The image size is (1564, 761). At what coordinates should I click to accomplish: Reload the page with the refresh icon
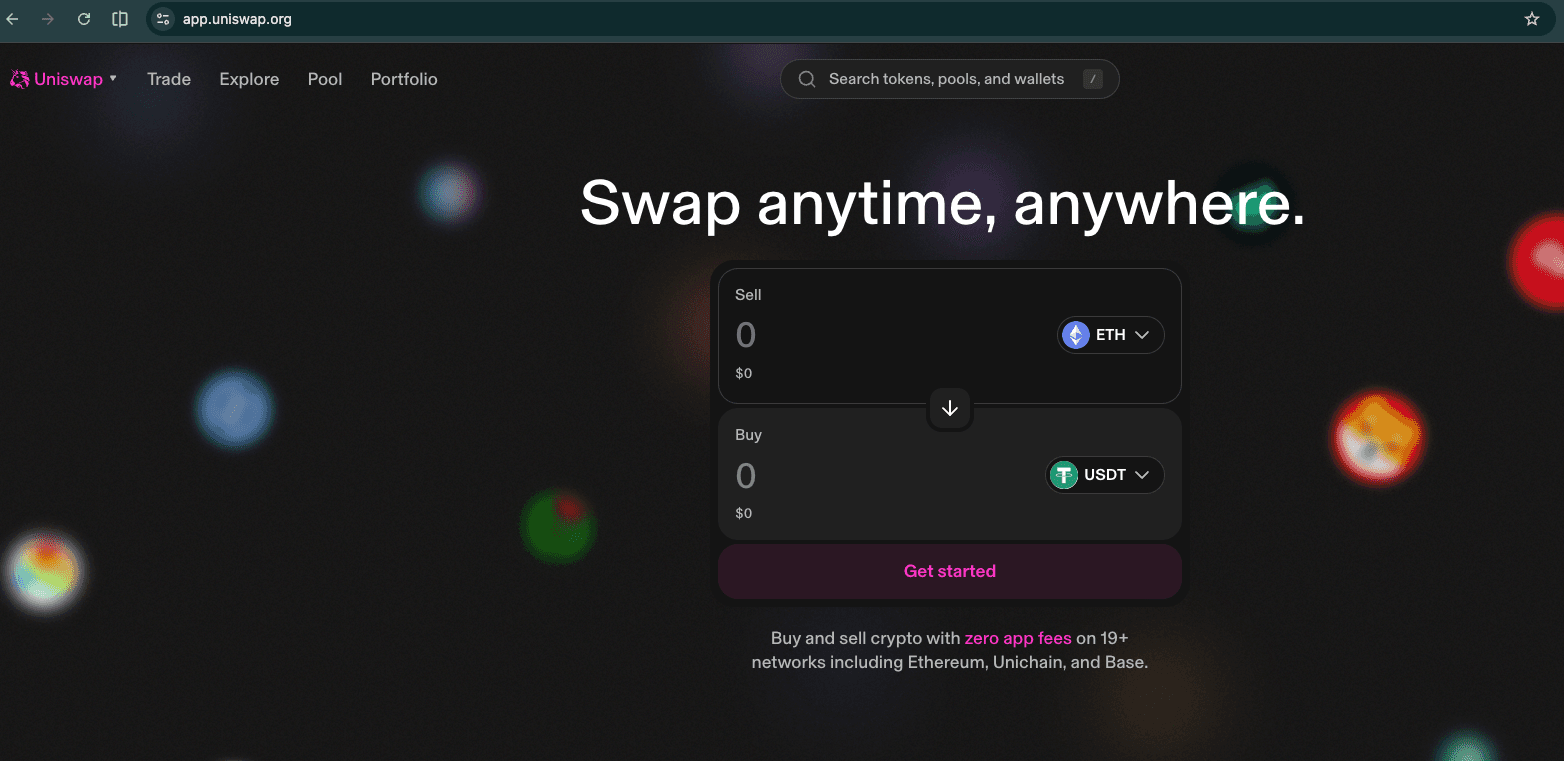click(84, 19)
